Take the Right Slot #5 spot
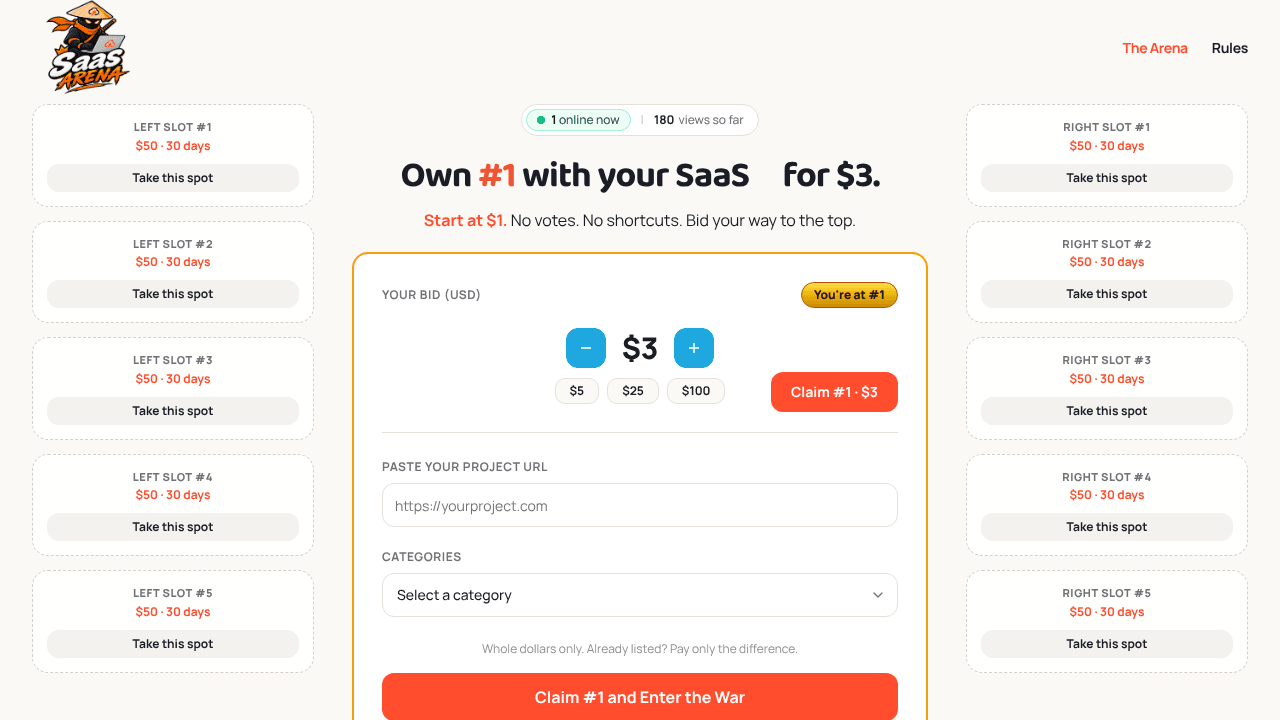1280x720 pixels. click(x=1107, y=644)
